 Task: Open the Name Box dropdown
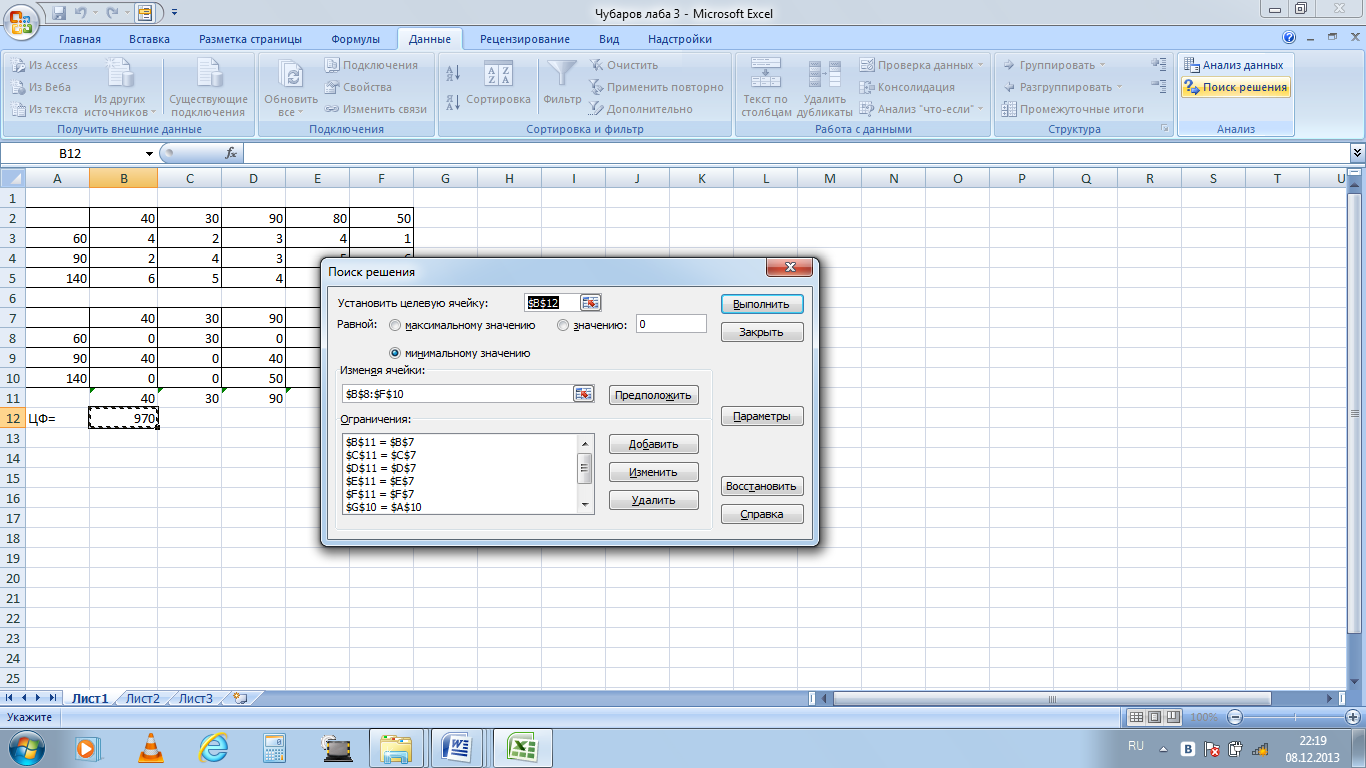click(x=150, y=154)
